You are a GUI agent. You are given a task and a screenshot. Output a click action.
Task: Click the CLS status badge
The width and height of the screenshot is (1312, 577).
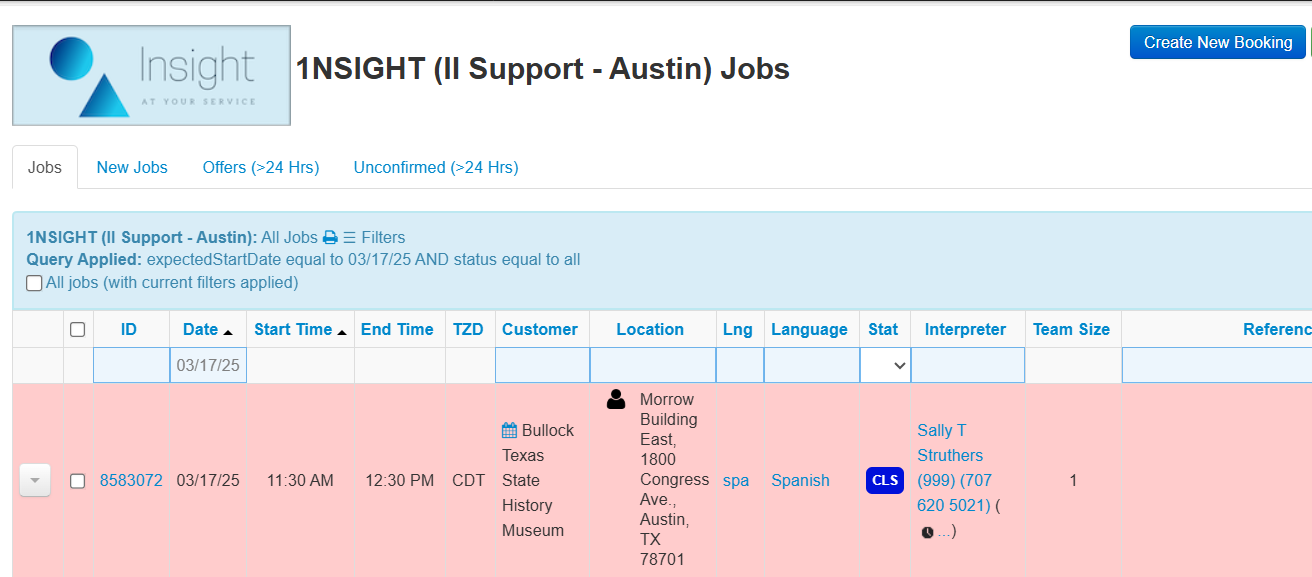point(885,480)
